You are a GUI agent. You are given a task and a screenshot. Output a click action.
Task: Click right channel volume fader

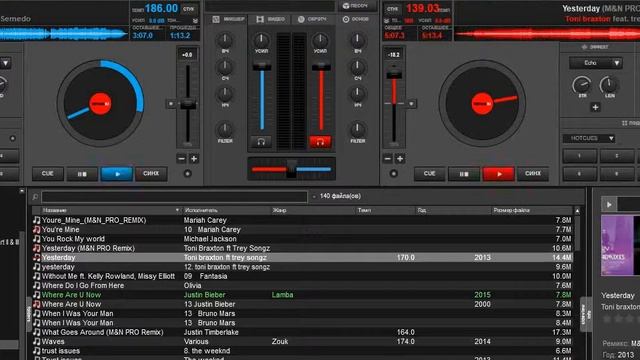click(x=321, y=66)
